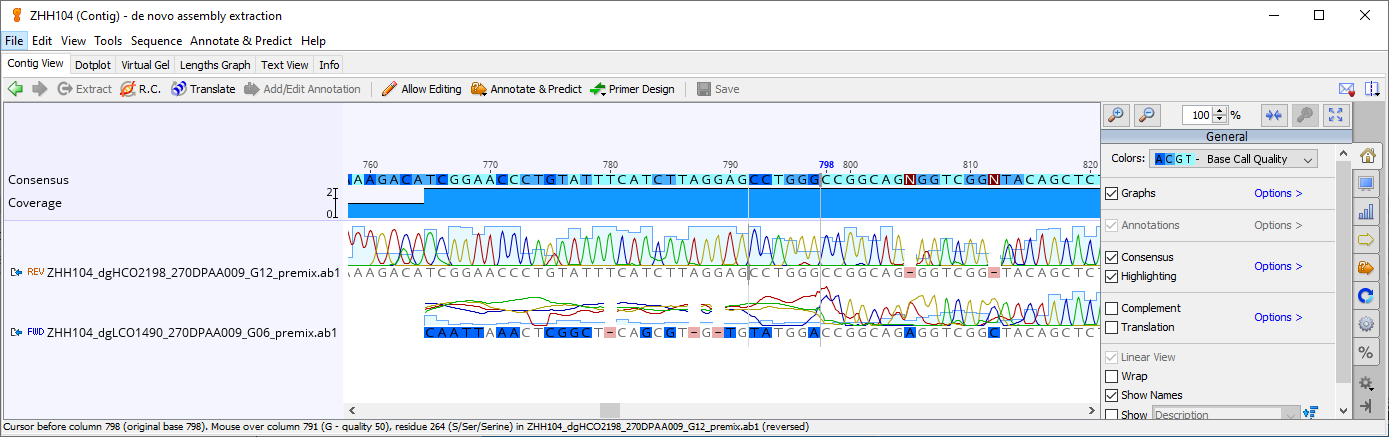Select the Live Annotate & Predict sidebar icon
This screenshot has width=1389, height=437.
(1366, 268)
